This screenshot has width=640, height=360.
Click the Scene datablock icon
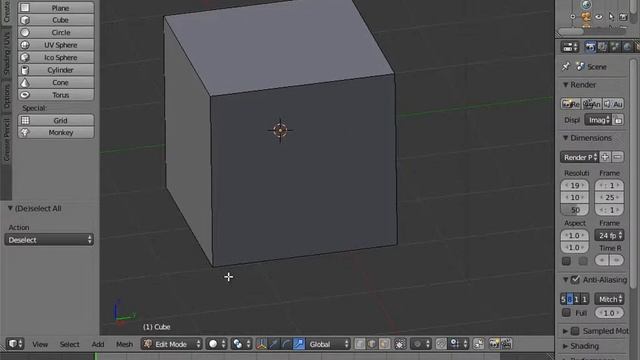(580, 67)
